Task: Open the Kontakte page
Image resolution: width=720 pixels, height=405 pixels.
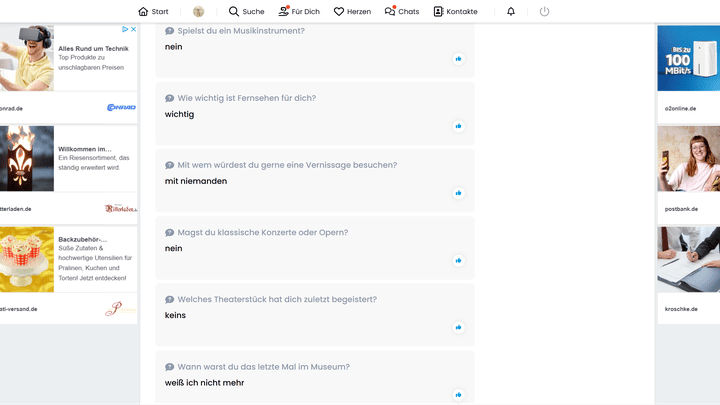Action: pyautogui.click(x=455, y=12)
